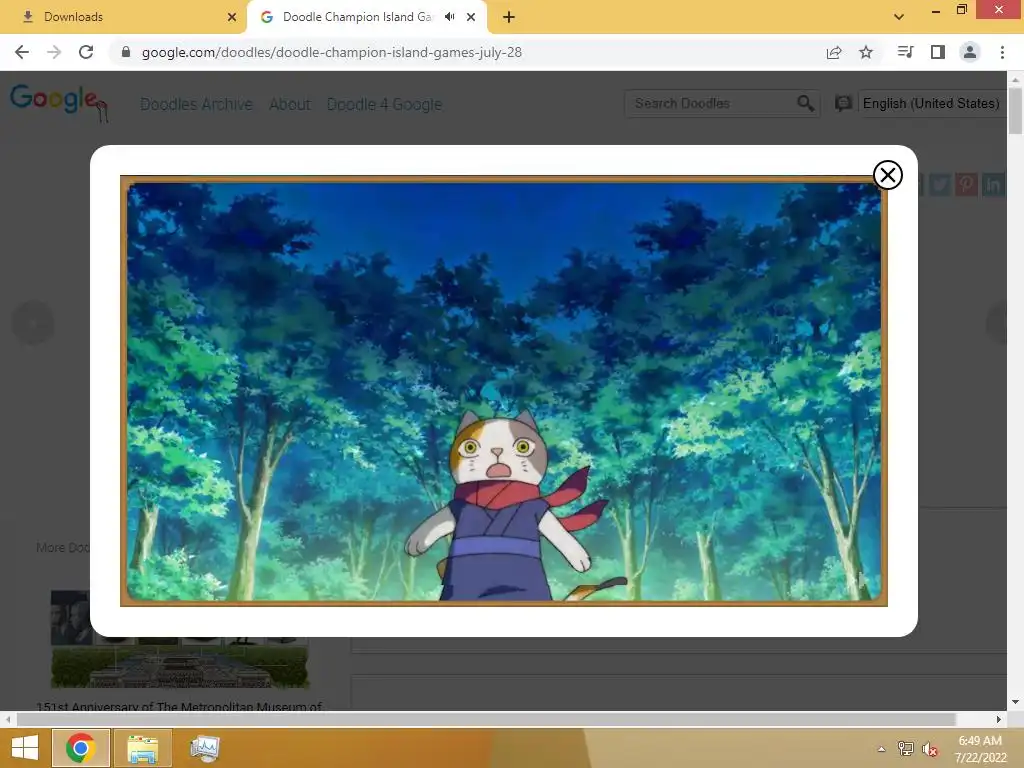Click the browser forward arrow
This screenshot has height=768, width=1024.
click(54, 52)
